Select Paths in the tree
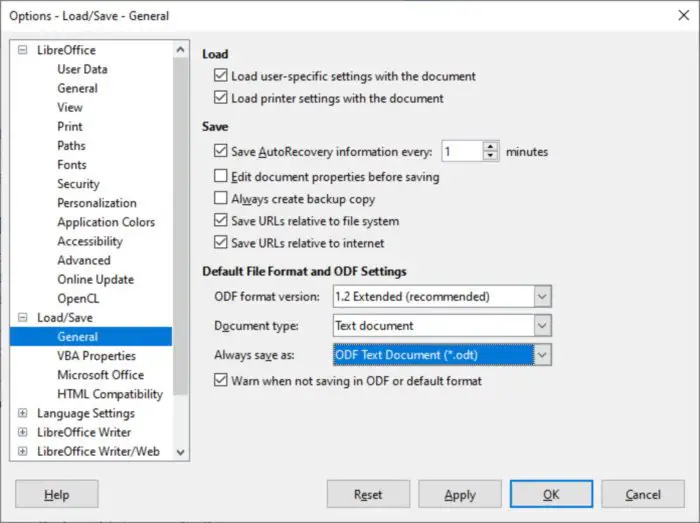The width and height of the screenshot is (700, 523). pyautogui.click(x=71, y=146)
